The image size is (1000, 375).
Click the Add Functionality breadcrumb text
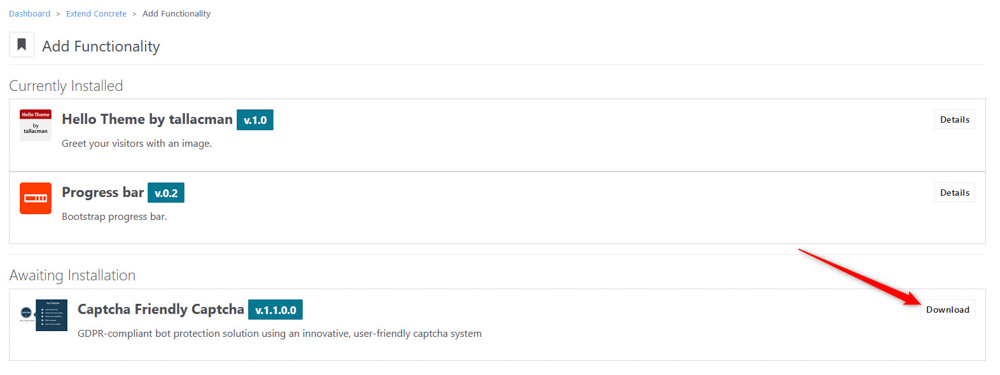click(177, 13)
